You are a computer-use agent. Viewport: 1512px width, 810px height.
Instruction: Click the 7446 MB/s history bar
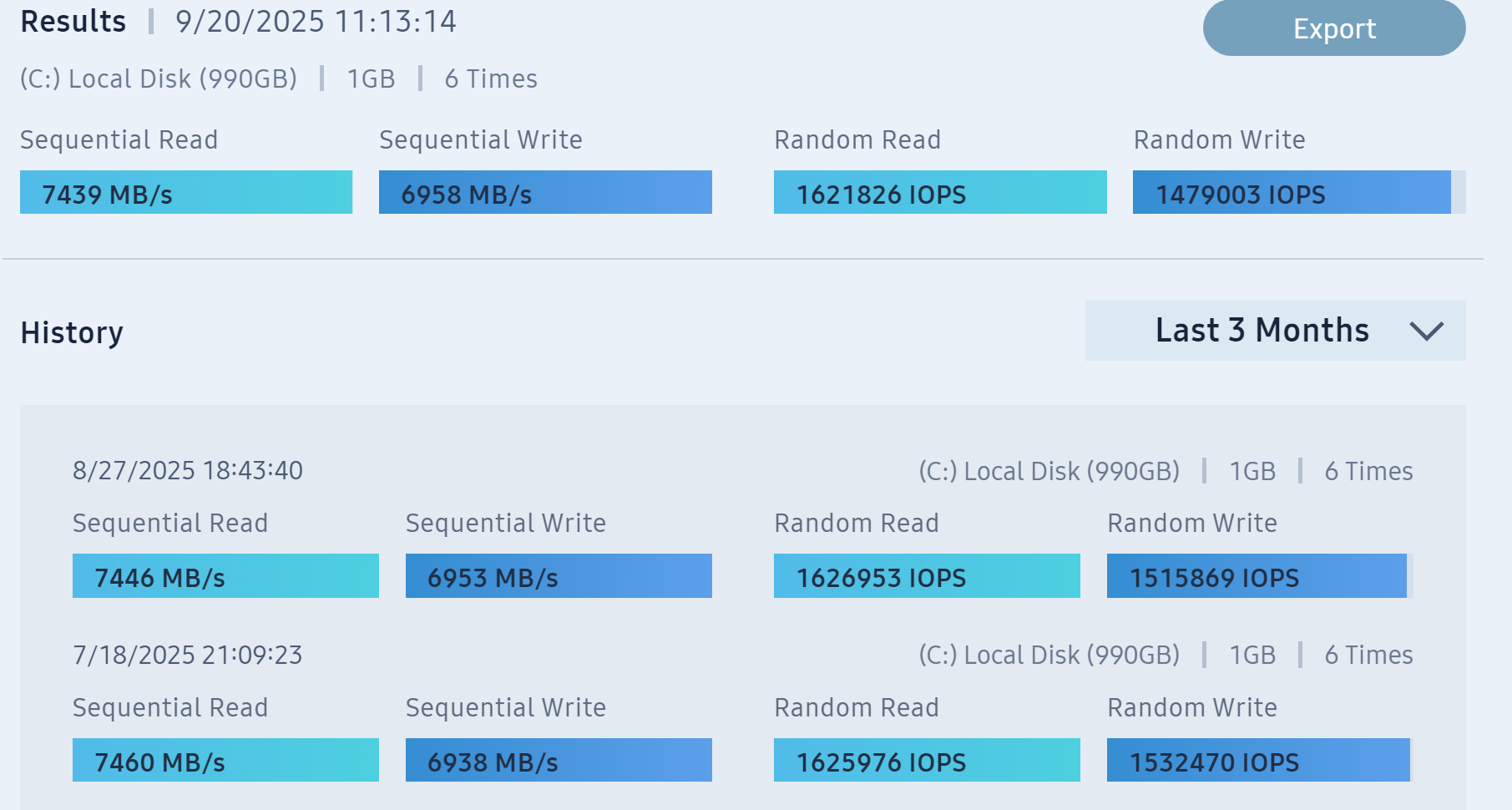[x=225, y=576]
